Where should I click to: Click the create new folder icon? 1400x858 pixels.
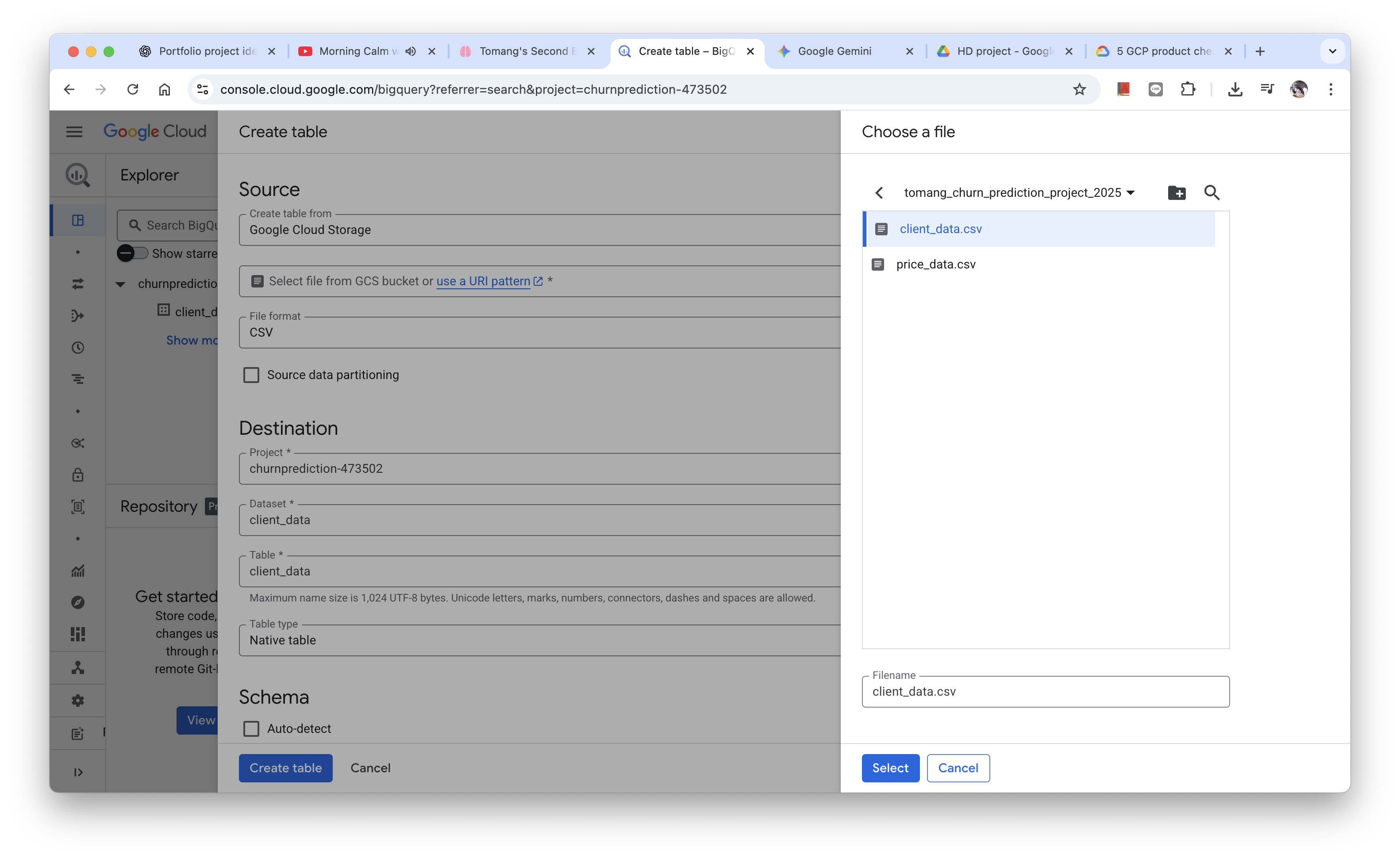(1176, 192)
